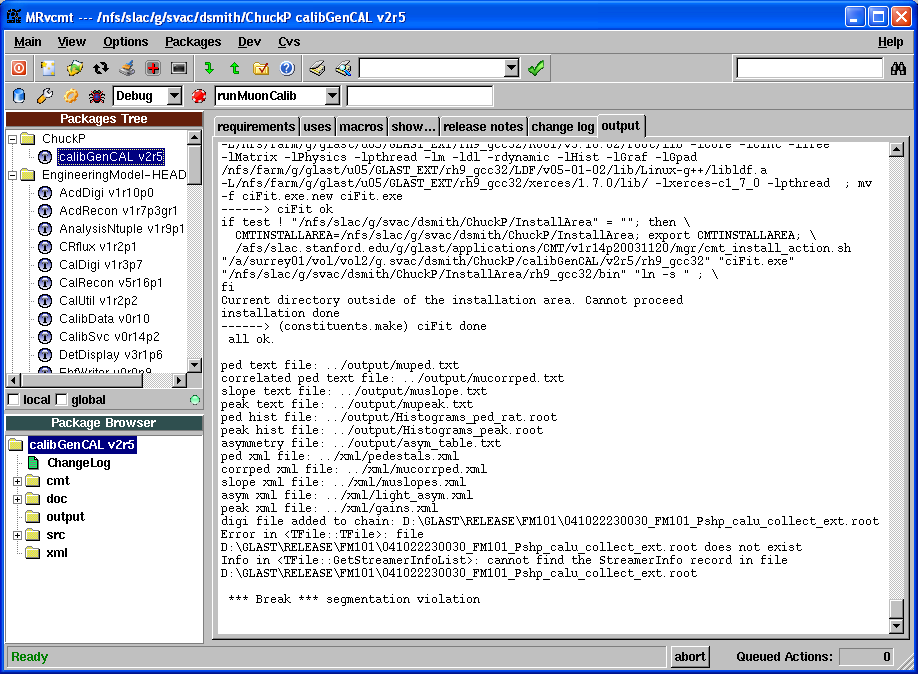
Task: Open the Dev menu
Action: [249, 42]
